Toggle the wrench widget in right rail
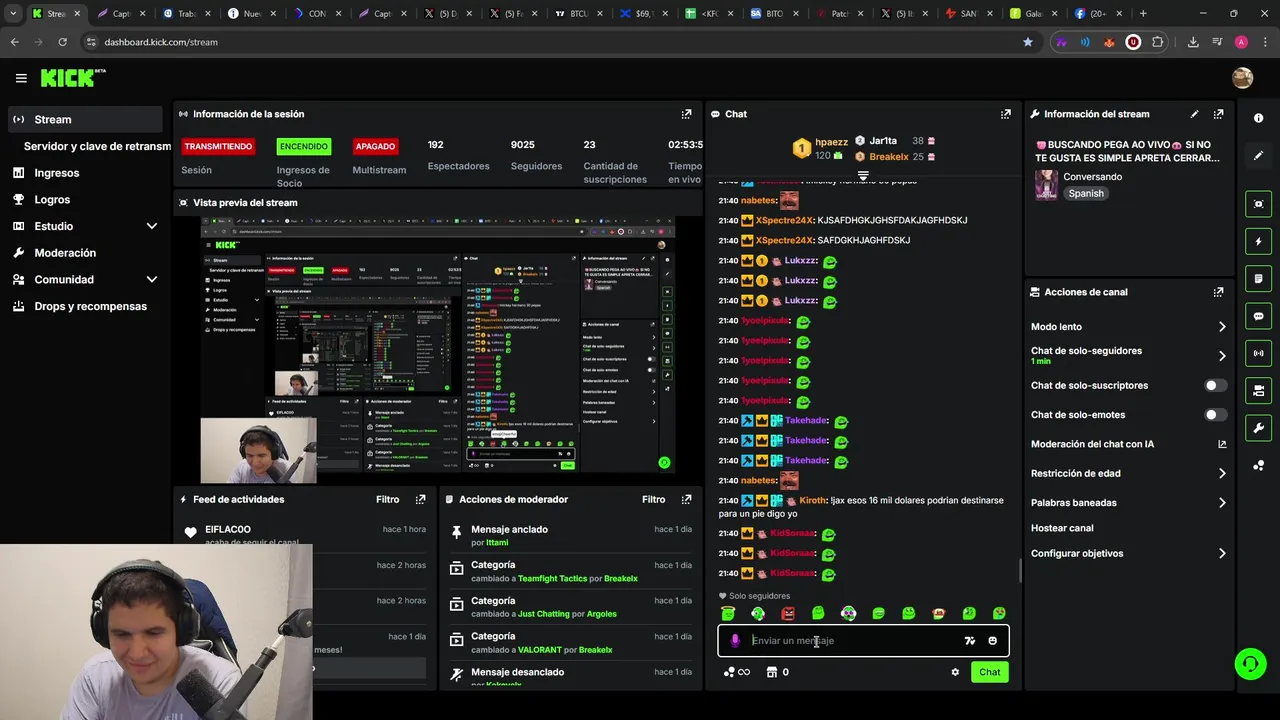Image resolution: width=1280 pixels, height=720 pixels. tap(1258, 428)
